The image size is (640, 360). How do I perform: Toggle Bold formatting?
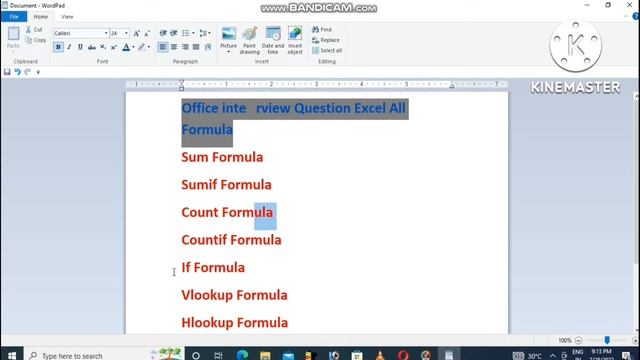point(58,47)
